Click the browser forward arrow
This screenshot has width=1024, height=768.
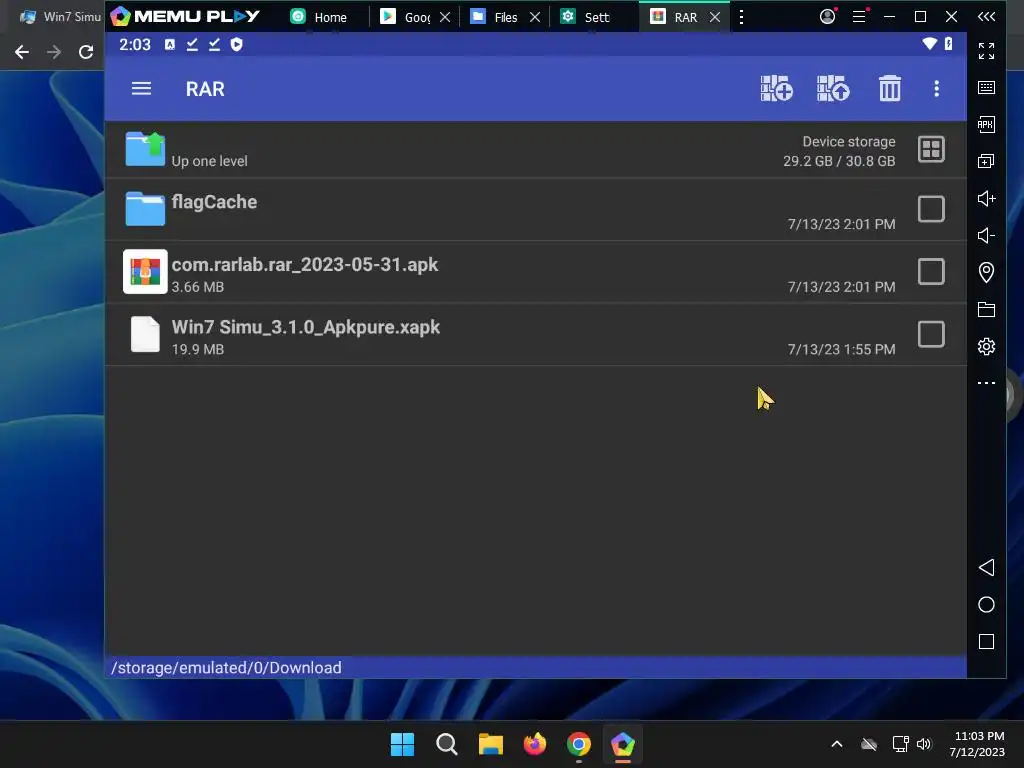[54, 52]
